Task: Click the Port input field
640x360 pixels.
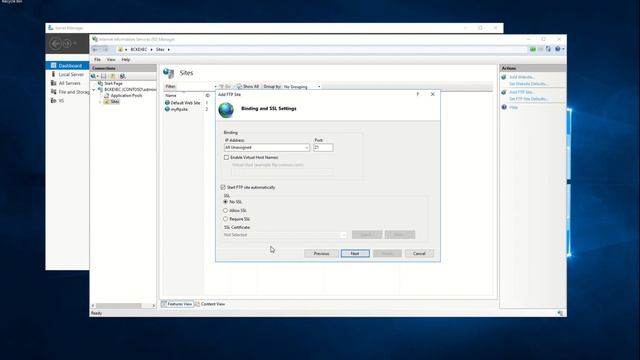Action: click(x=323, y=148)
